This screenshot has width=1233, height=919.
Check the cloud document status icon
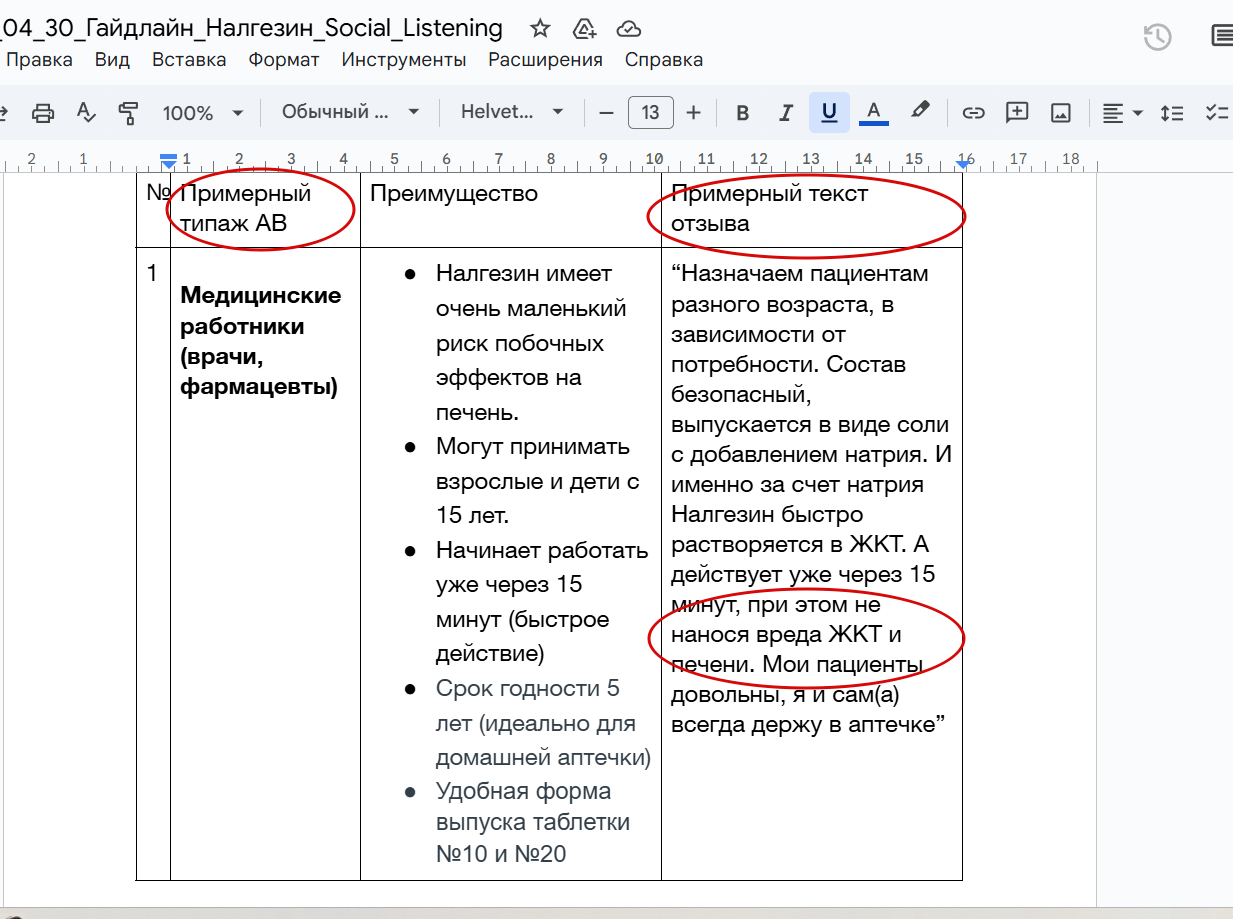click(629, 28)
